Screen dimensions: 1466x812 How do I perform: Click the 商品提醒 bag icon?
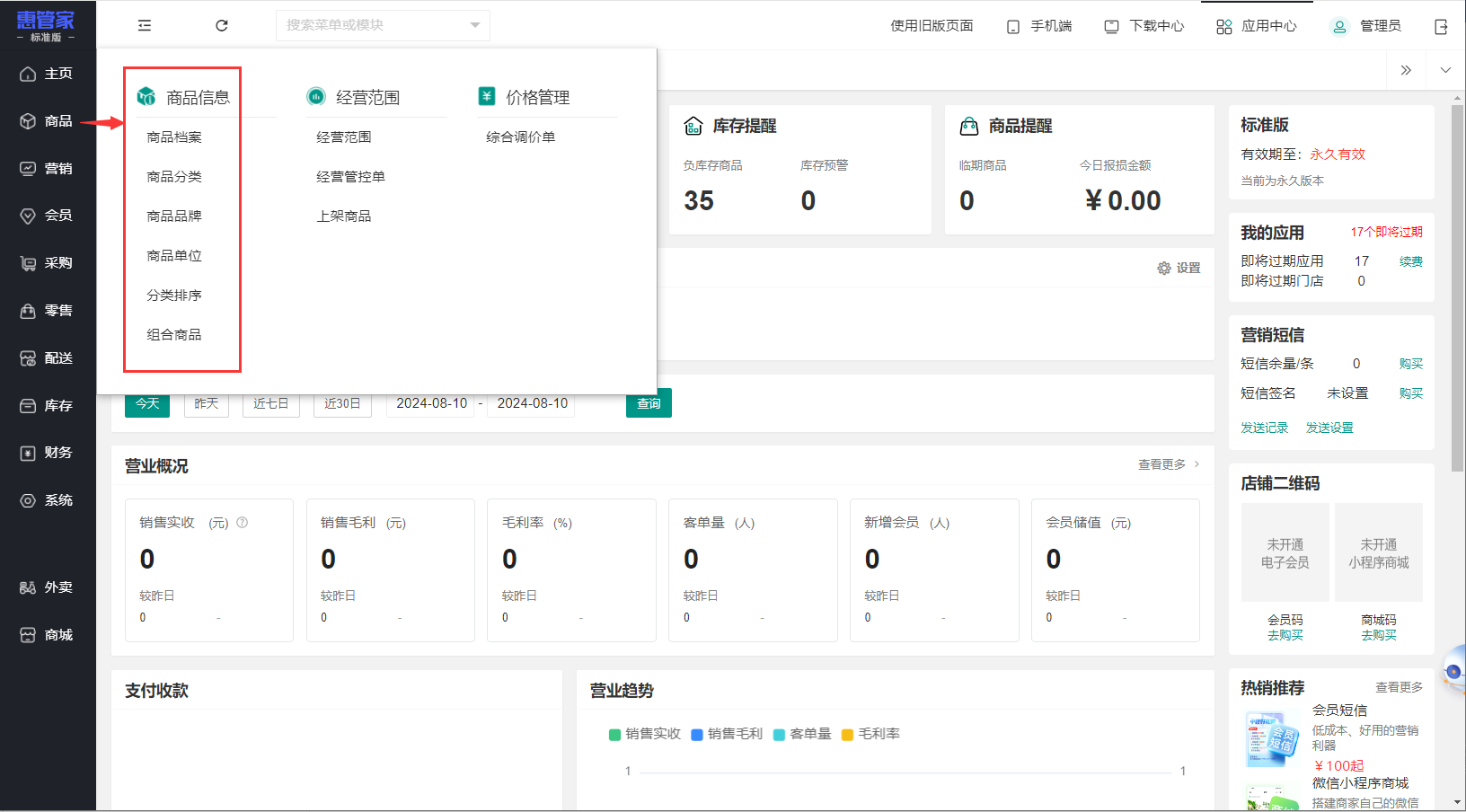(x=969, y=126)
